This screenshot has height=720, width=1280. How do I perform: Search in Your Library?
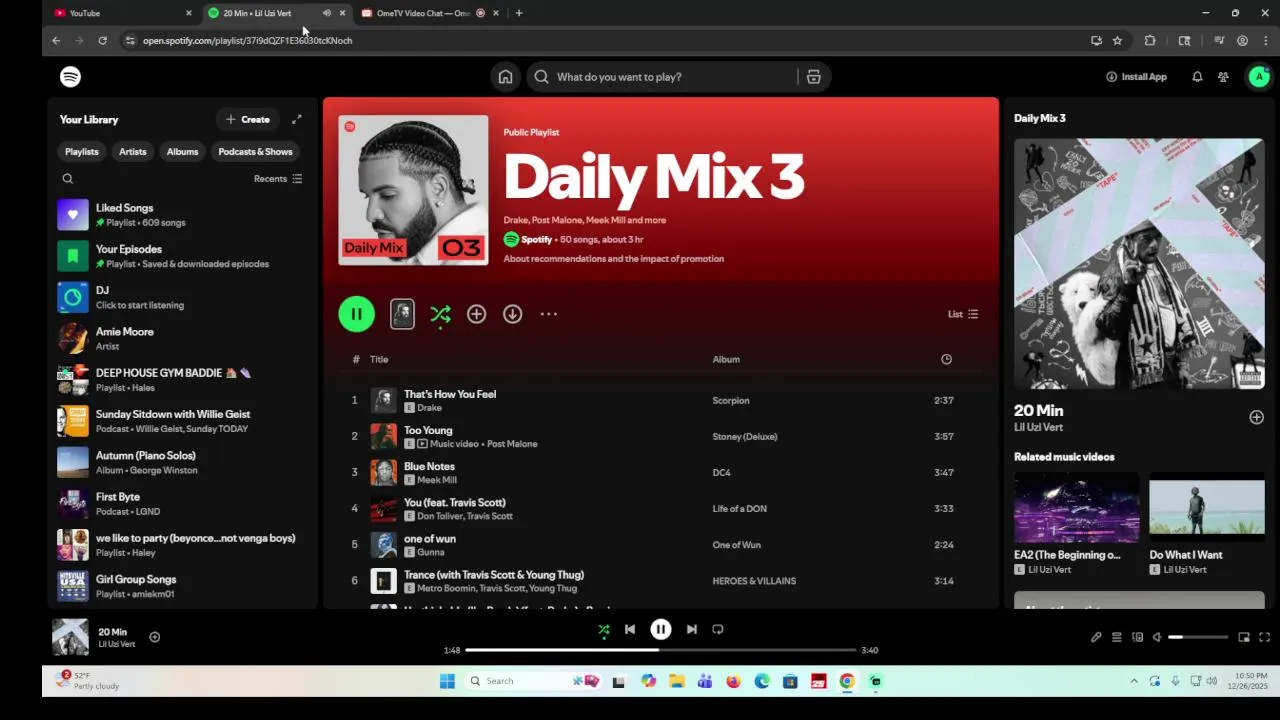[x=68, y=179]
